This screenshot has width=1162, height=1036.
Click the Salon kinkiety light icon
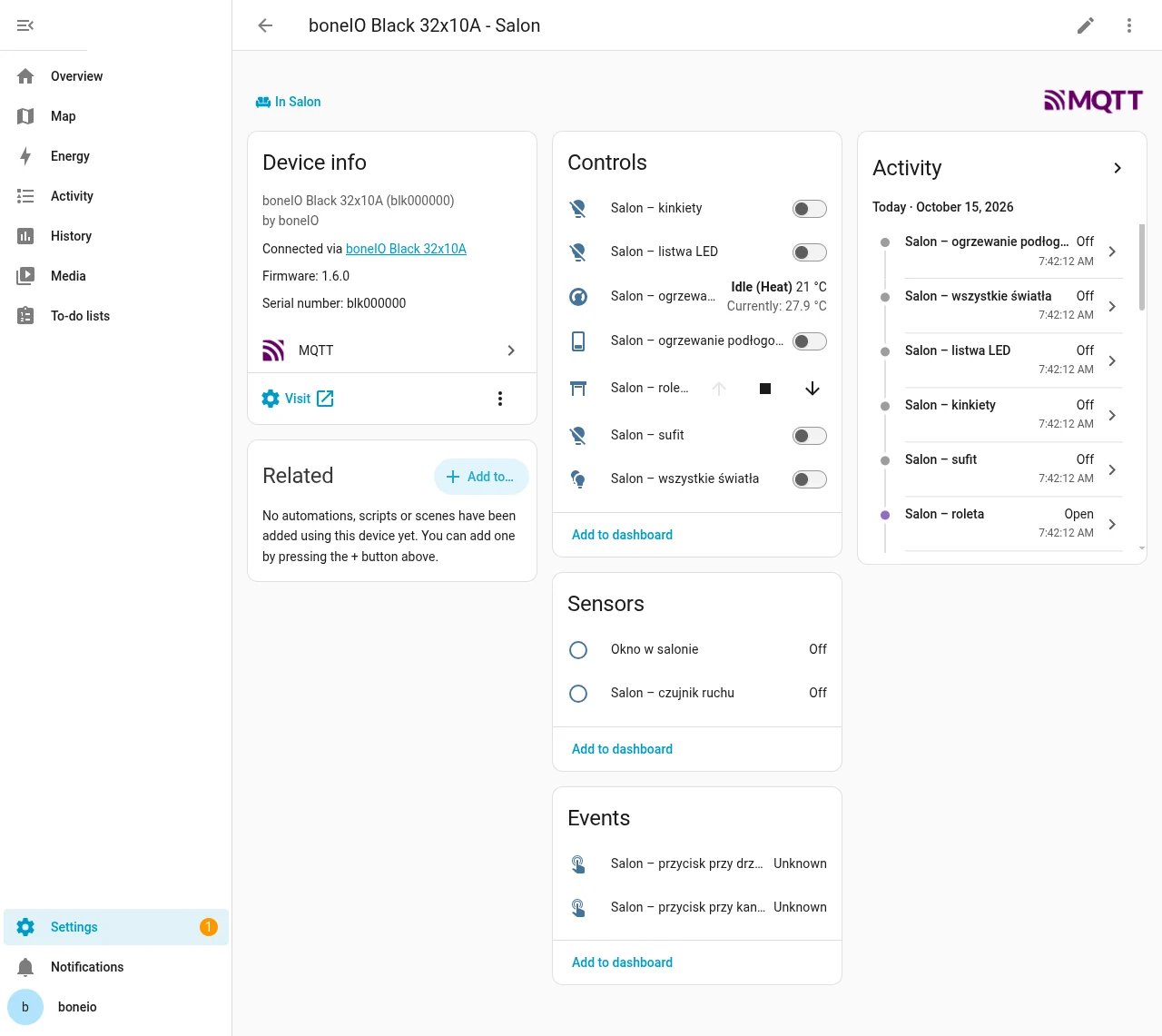click(x=578, y=209)
